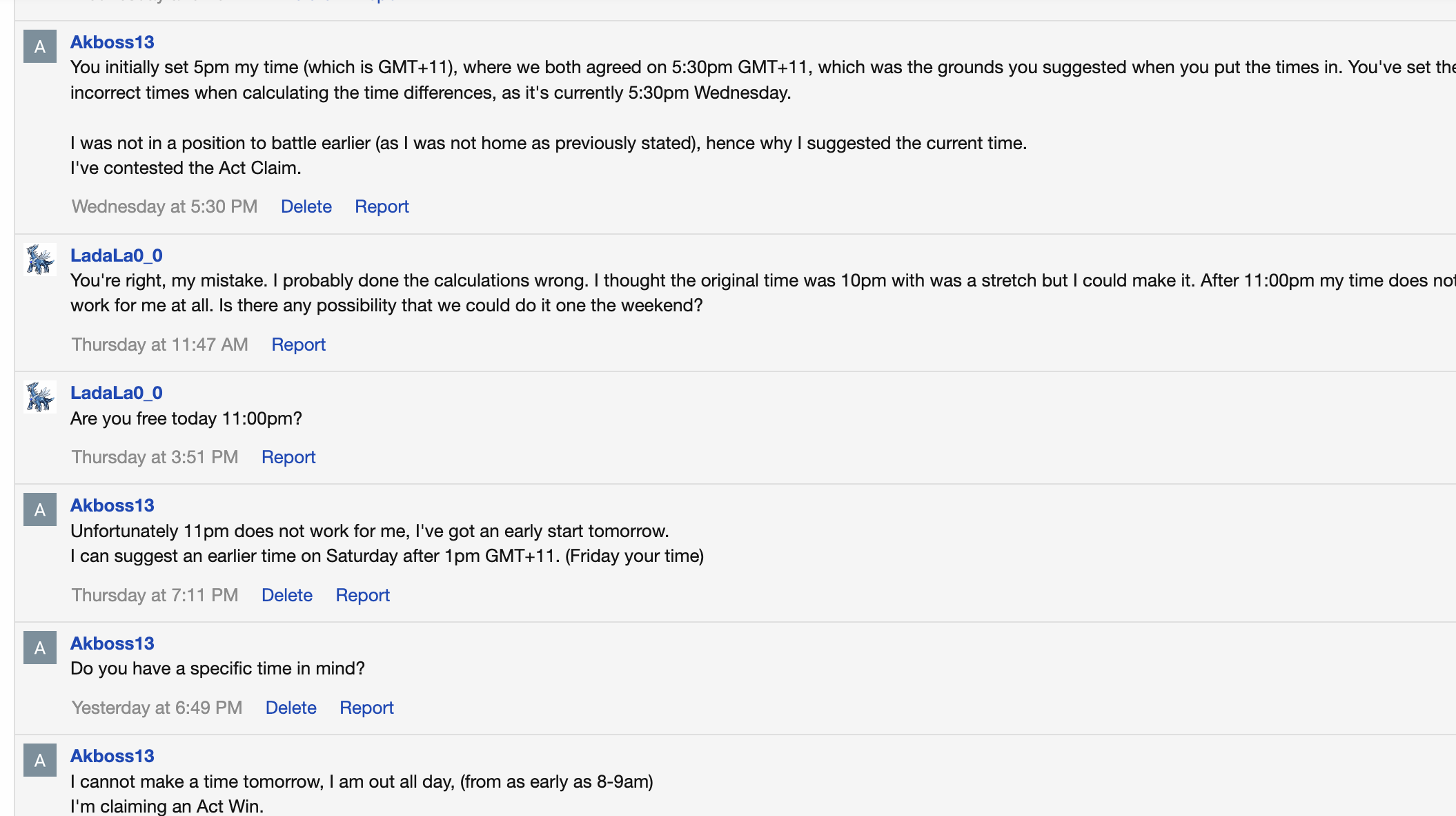Screen dimensions: 1456x816
Task: Open LadaLa0_0 profile from 'Are you free' comment
Action: (116, 393)
